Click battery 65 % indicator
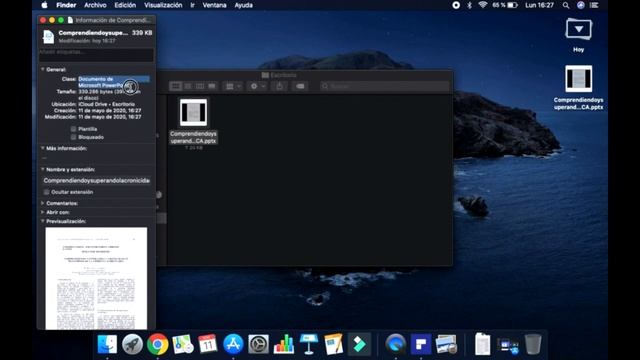The height and width of the screenshot is (360, 640). (505, 5)
